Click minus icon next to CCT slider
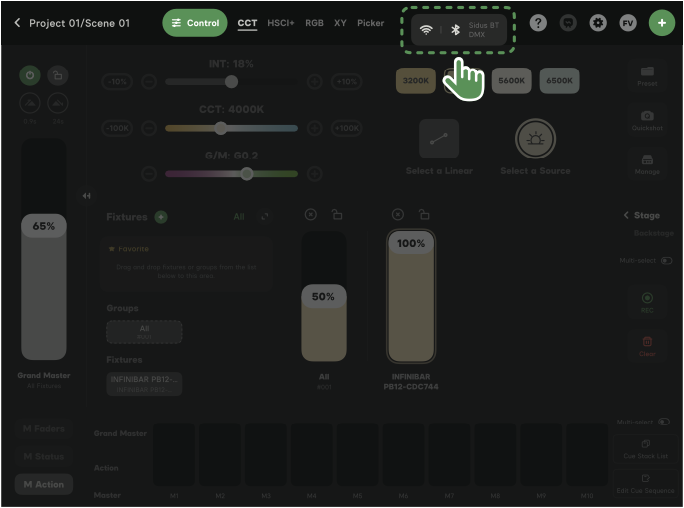Image resolution: width=684 pixels, height=508 pixels. tap(149, 128)
